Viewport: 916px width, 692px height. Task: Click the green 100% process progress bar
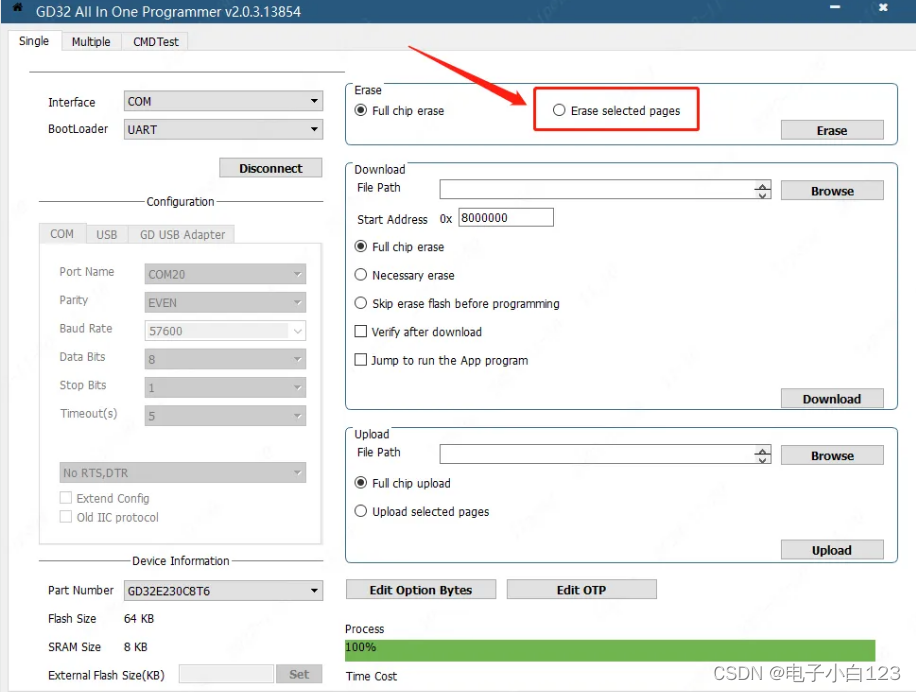tap(610, 650)
